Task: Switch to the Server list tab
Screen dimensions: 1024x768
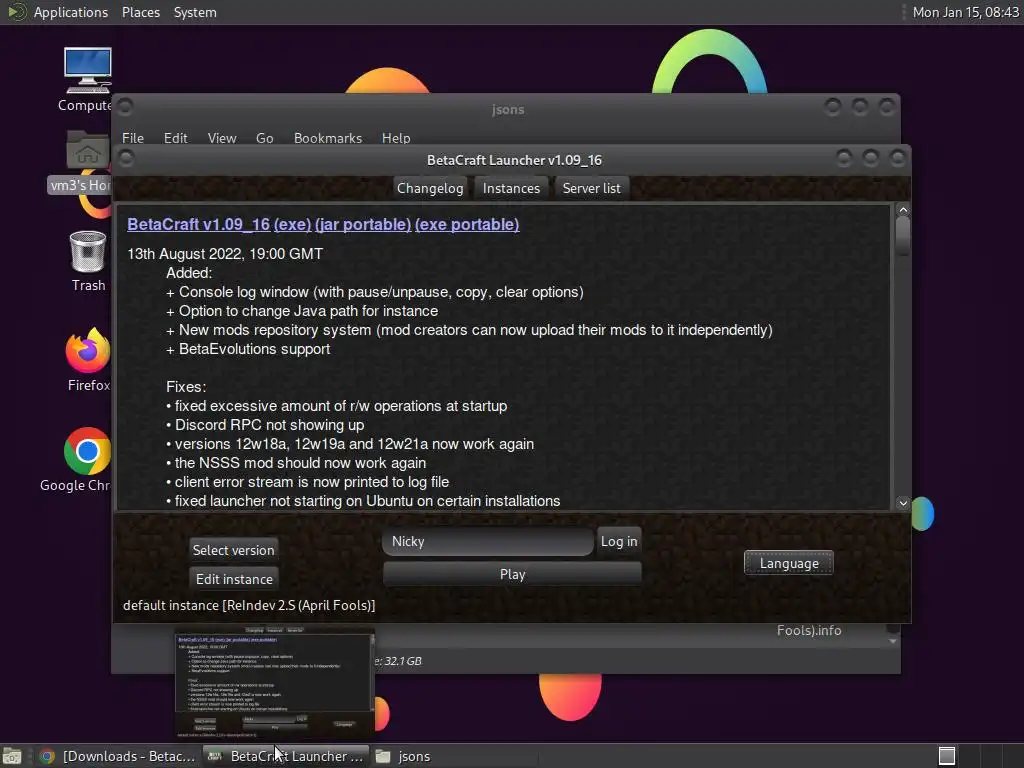Action: [591, 188]
